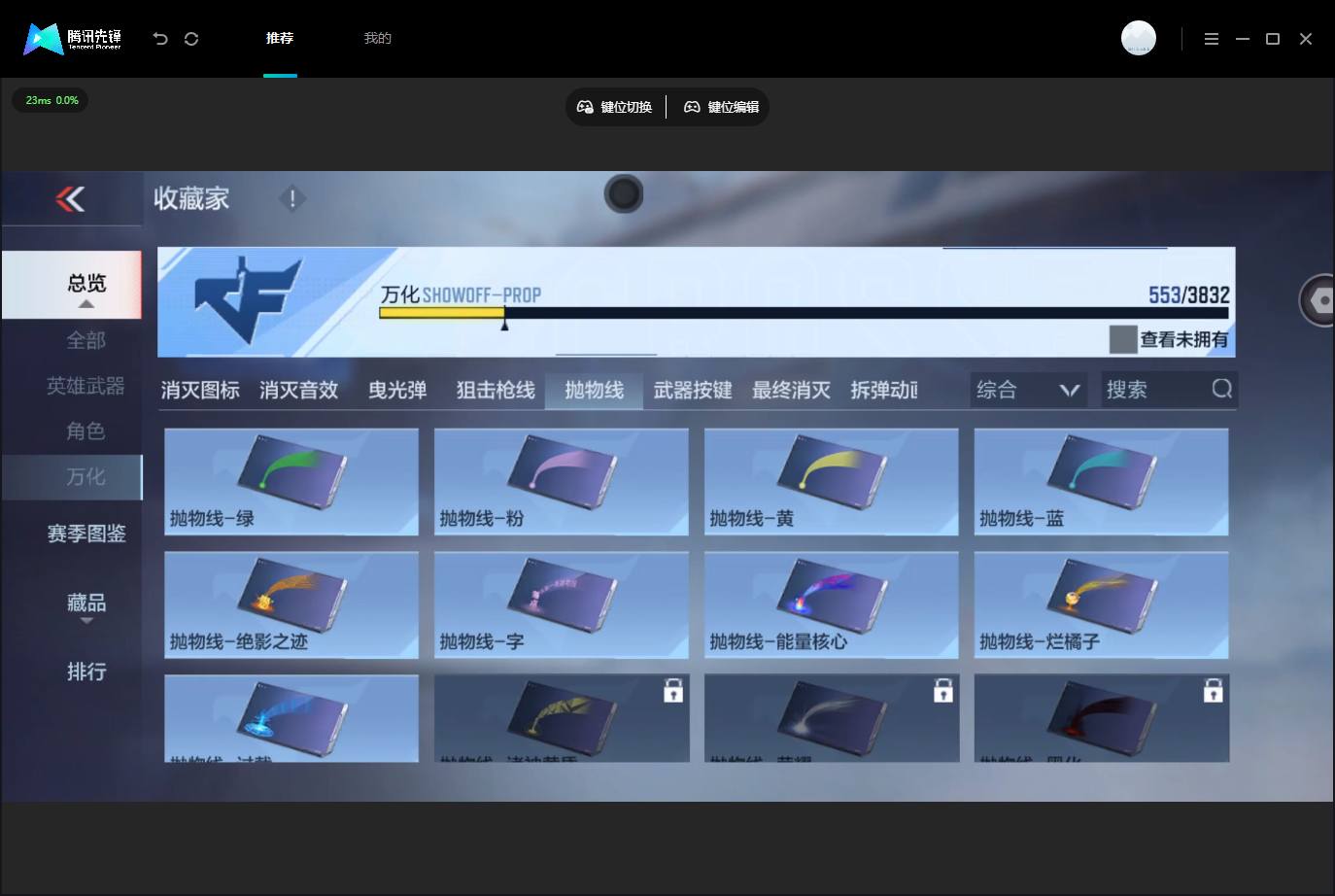This screenshot has height=896, width=1335.
Task: Switch to the 拆弹动画 category tab
Action: tap(884, 390)
